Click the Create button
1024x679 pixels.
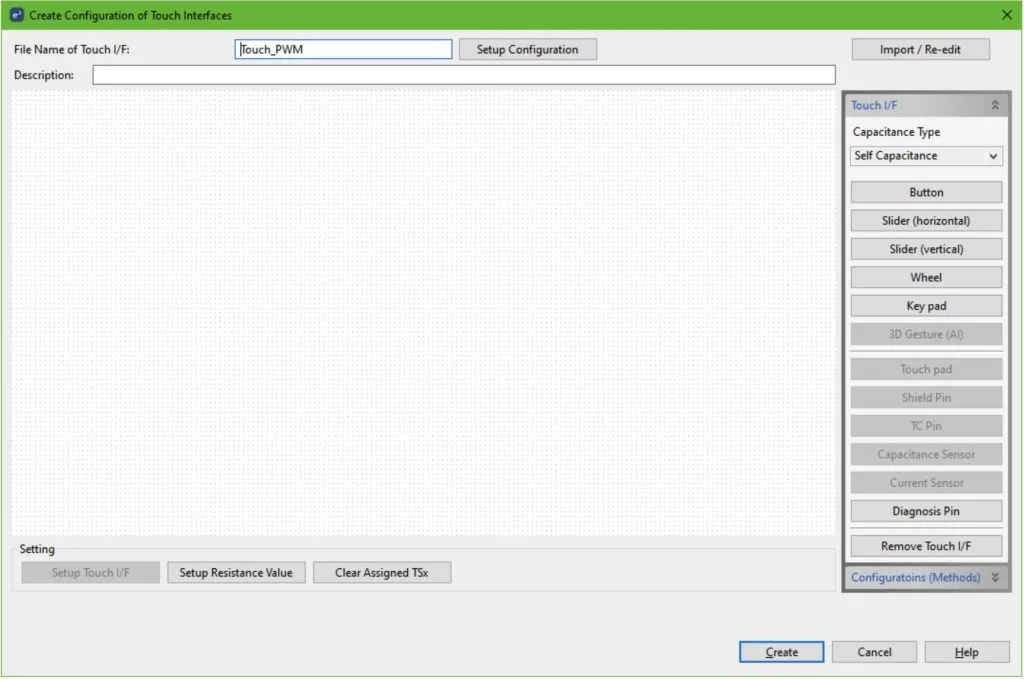[781, 651]
